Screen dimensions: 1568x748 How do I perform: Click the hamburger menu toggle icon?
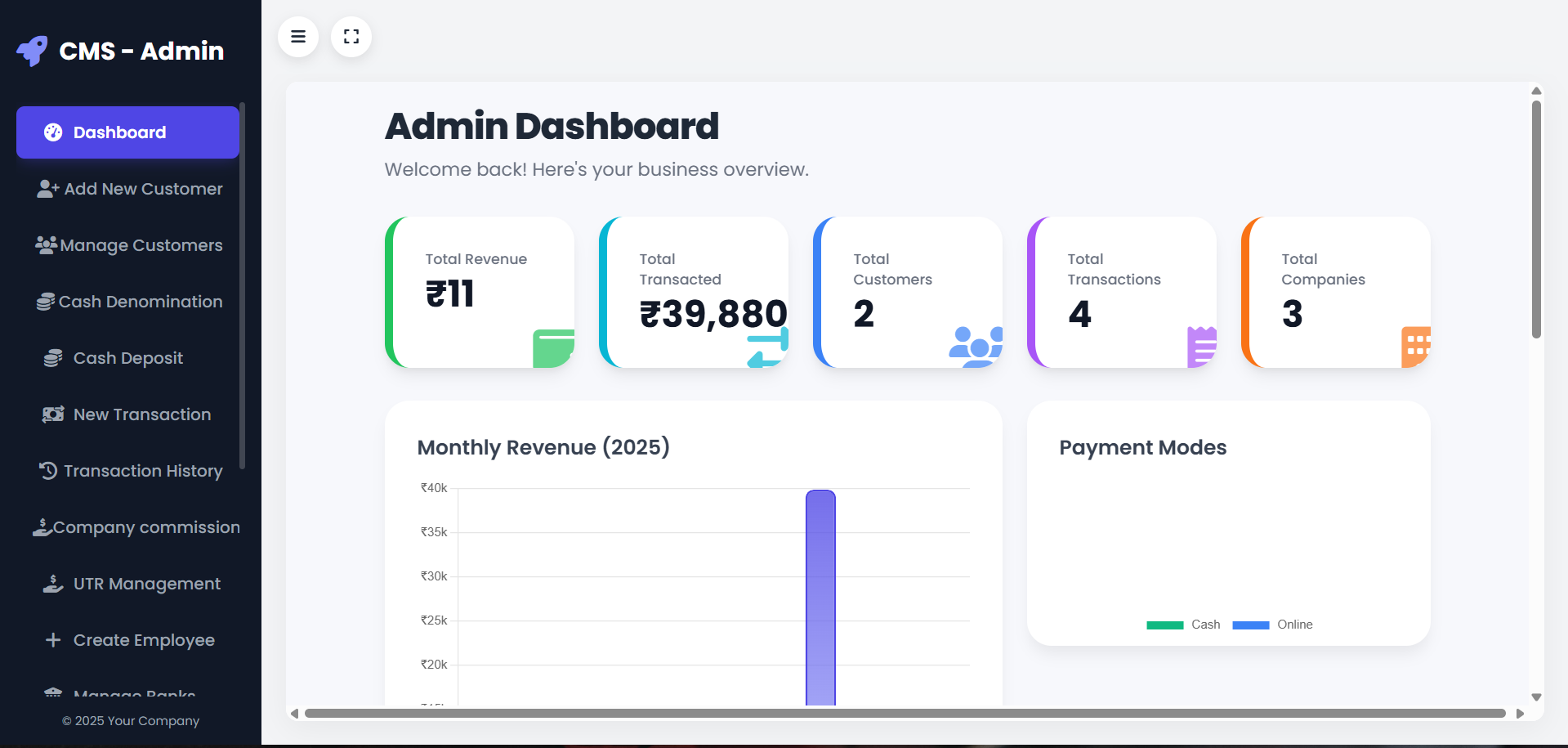click(298, 37)
